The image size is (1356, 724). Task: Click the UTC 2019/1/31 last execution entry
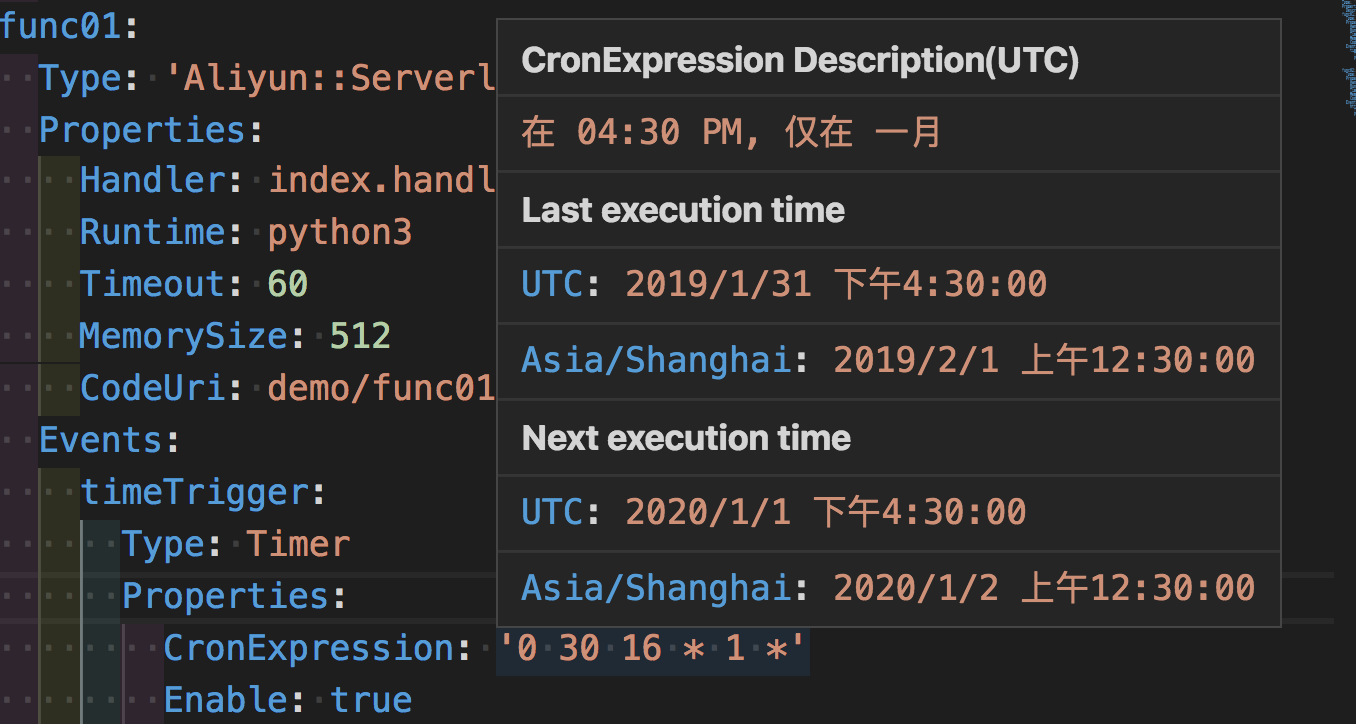[x=784, y=285]
